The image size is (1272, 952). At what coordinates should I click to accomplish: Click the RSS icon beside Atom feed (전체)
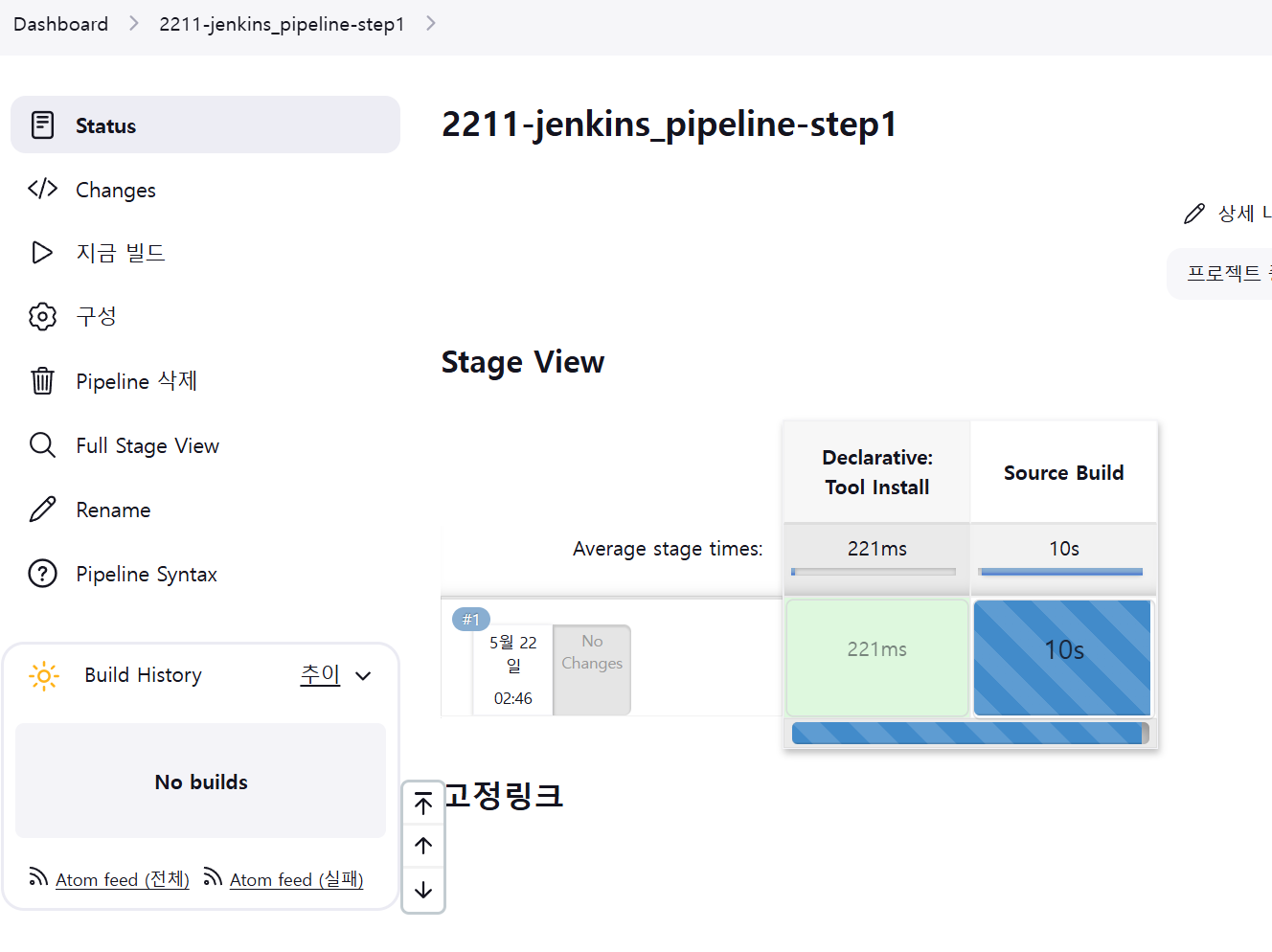38,876
